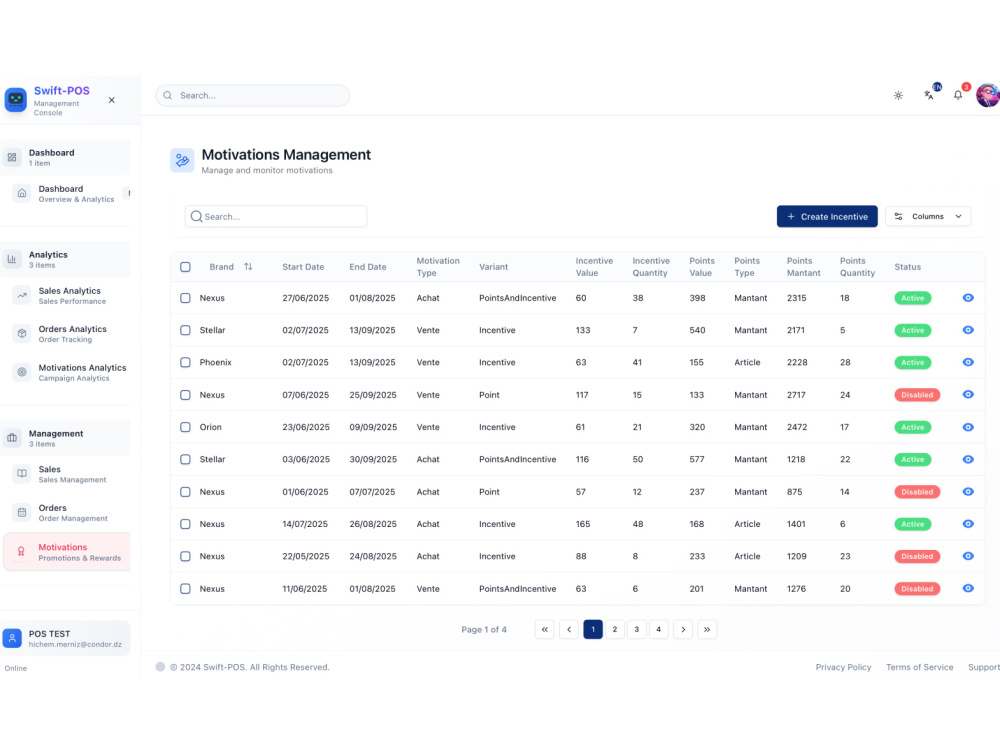View details of Nexus 27/06/2025 row

click(x=968, y=298)
